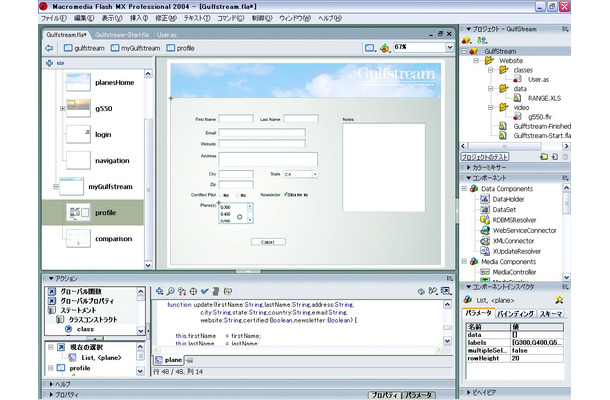Open the Edit Symbols icon menu

point(384,48)
